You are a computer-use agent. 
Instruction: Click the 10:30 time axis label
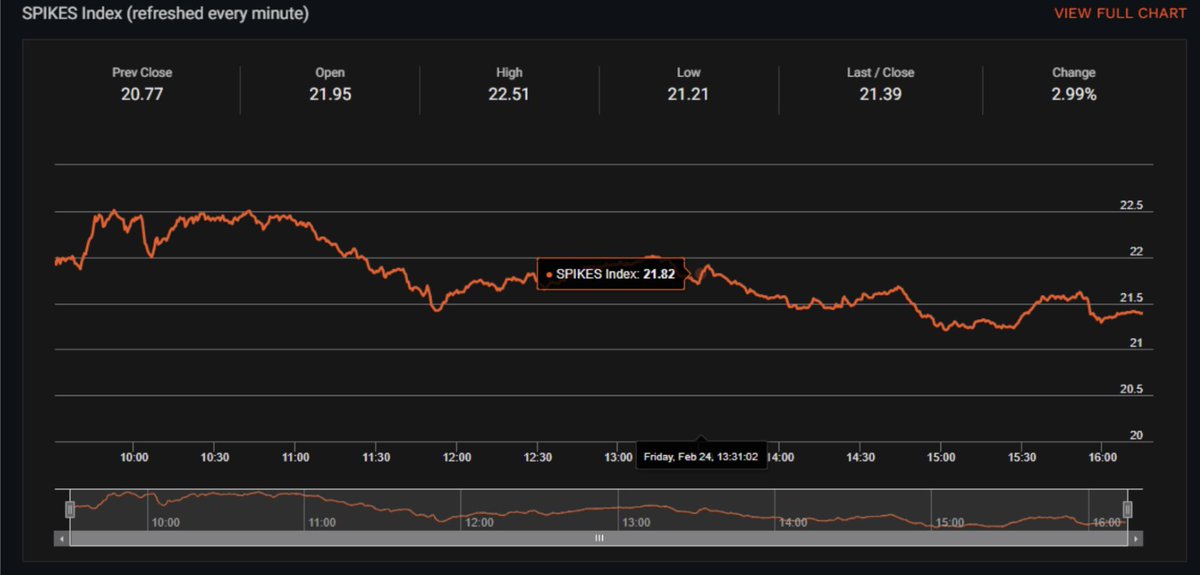[x=215, y=457]
